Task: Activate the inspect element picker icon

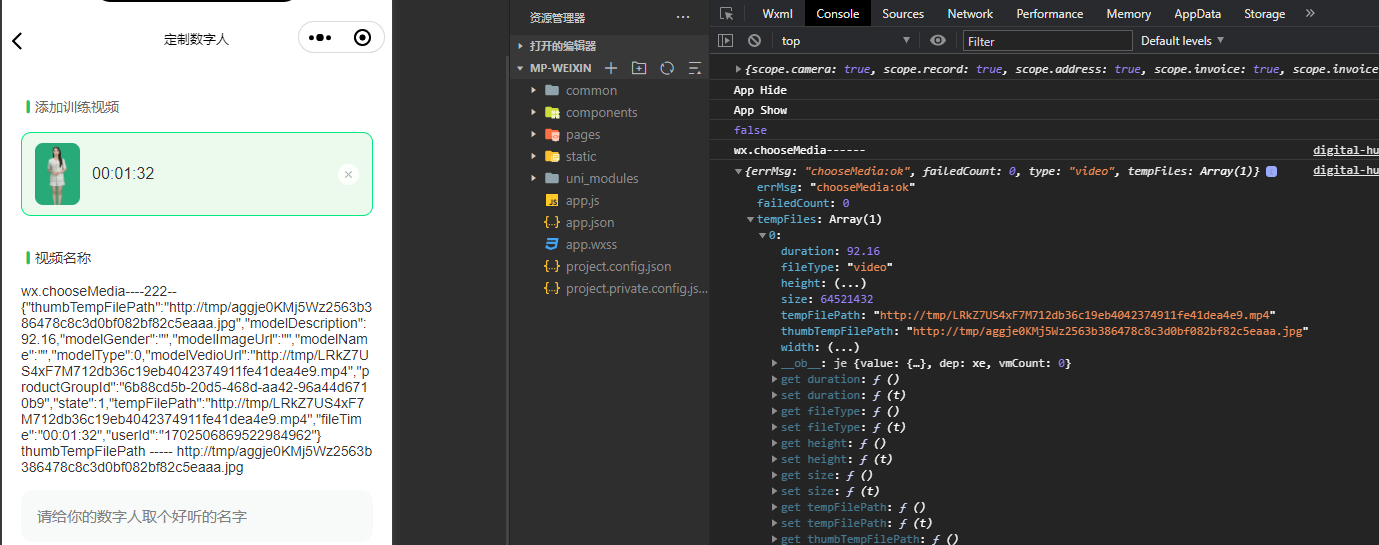Action: [727, 14]
